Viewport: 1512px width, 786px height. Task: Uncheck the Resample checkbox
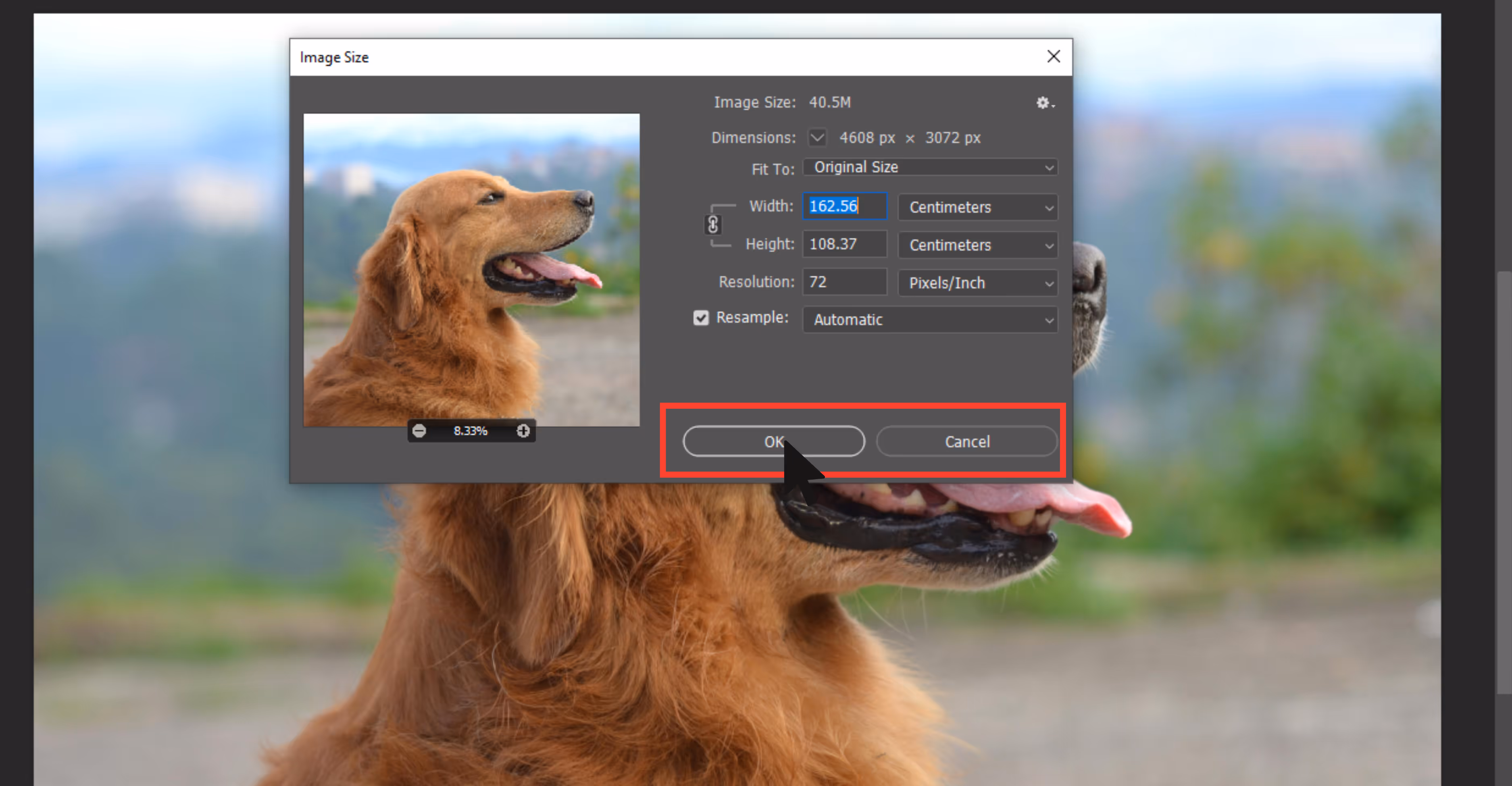(701, 318)
